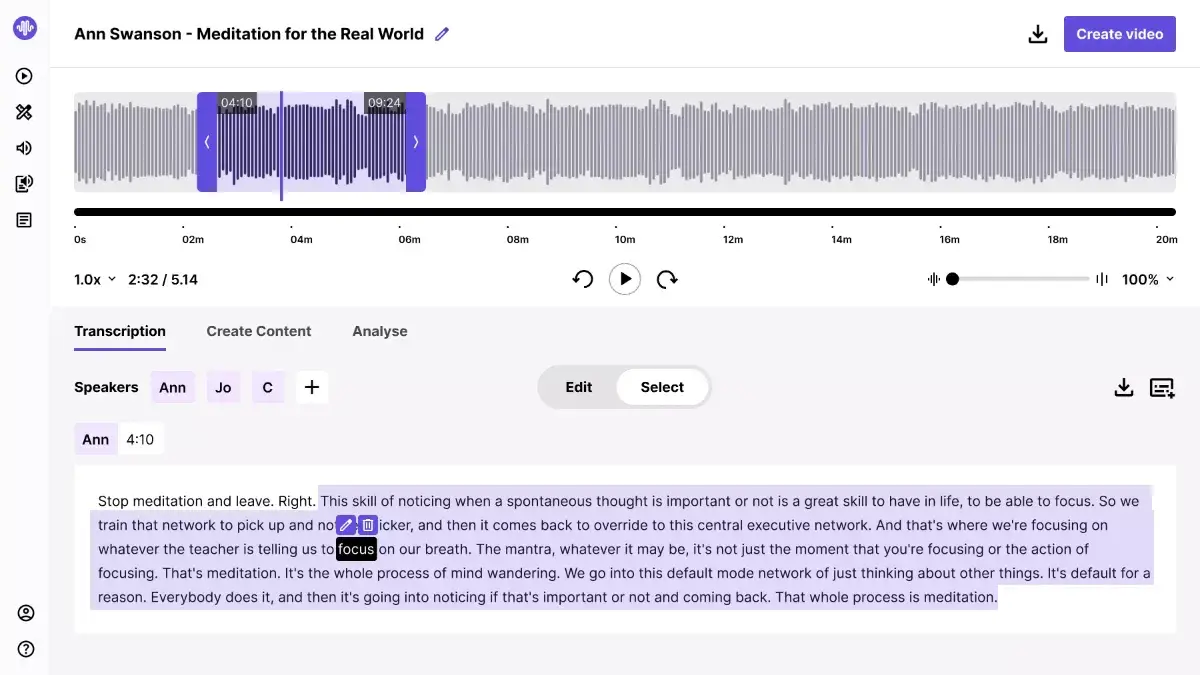
Task: Click the pencil icon over the highlighted word focus
Action: click(x=346, y=524)
